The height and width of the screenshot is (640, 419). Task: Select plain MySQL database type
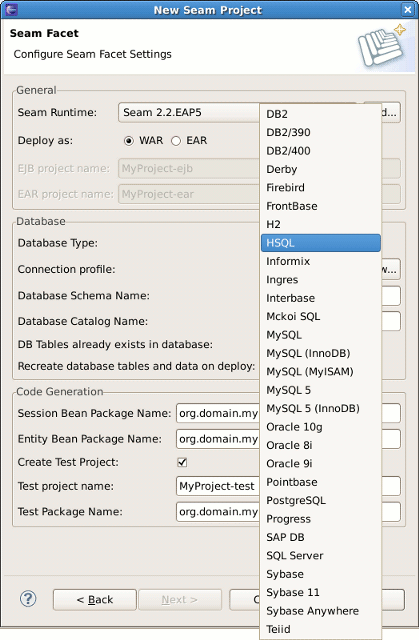coord(321,335)
